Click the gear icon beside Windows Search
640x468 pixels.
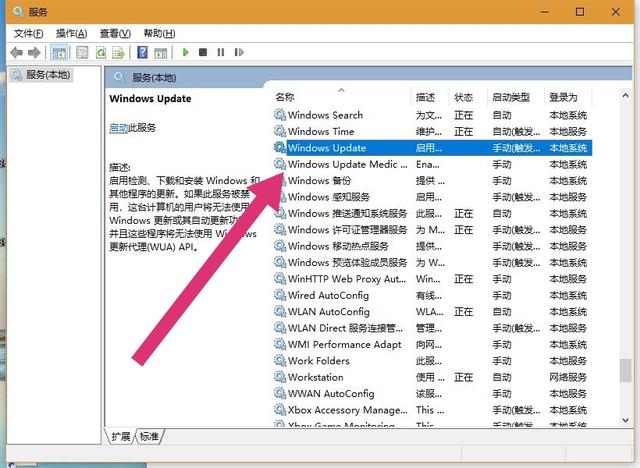coord(280,115)
